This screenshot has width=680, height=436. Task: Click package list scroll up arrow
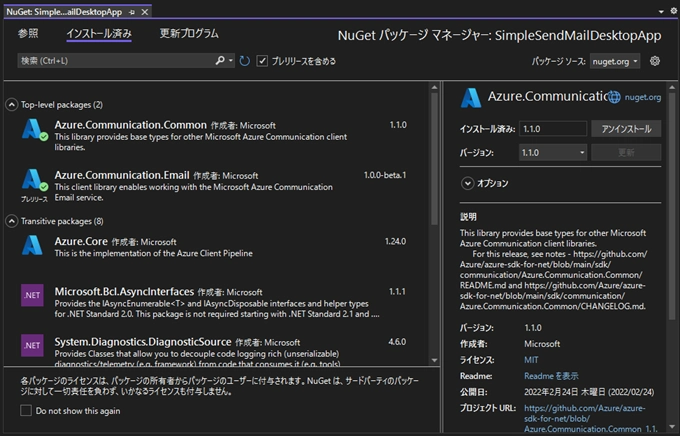click(435, 87)
